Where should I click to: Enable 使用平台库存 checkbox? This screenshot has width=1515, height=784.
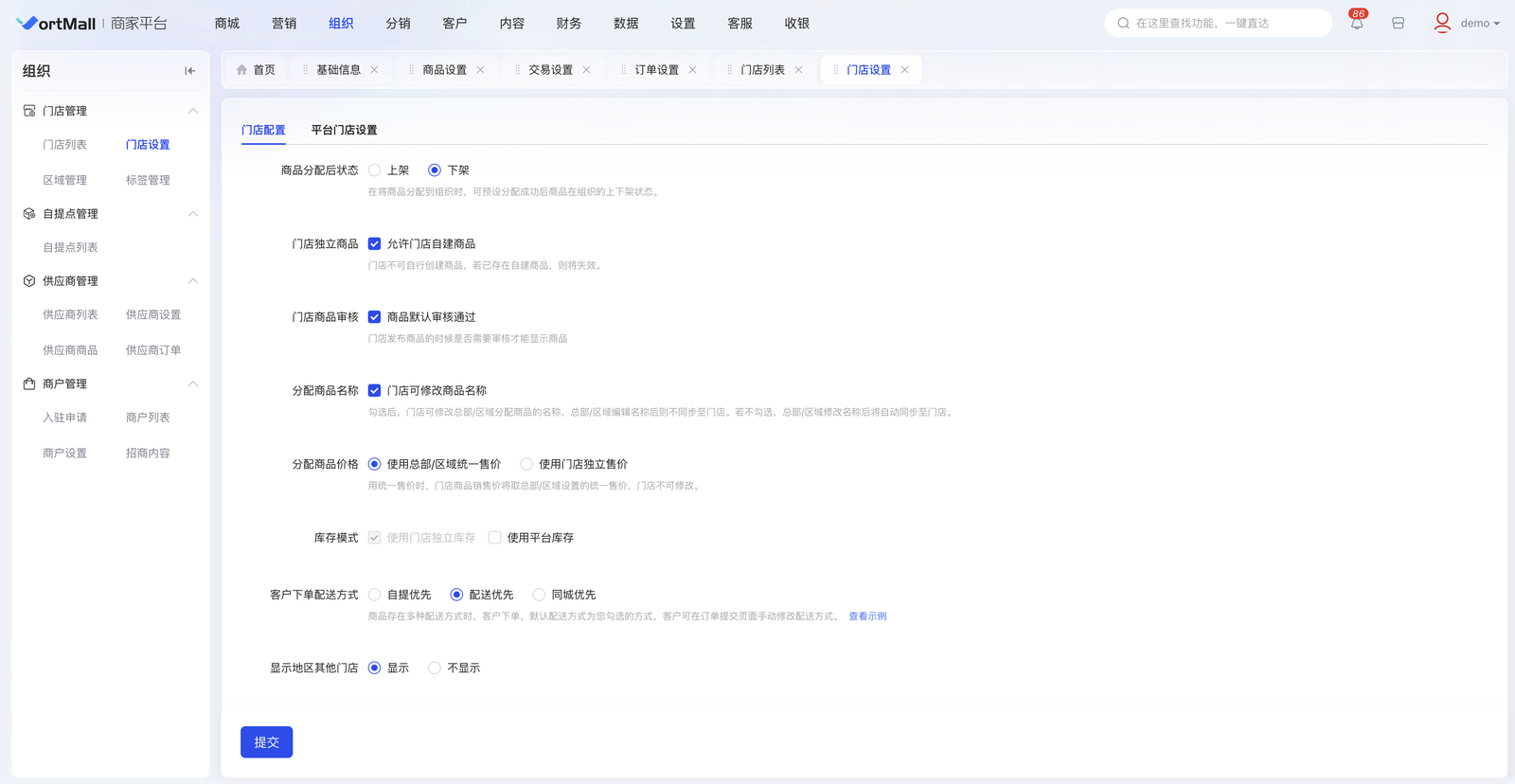point(494,538)
